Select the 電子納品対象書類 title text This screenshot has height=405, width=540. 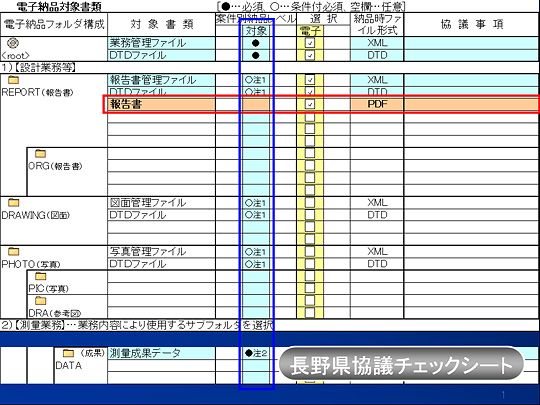click(59, 7)
